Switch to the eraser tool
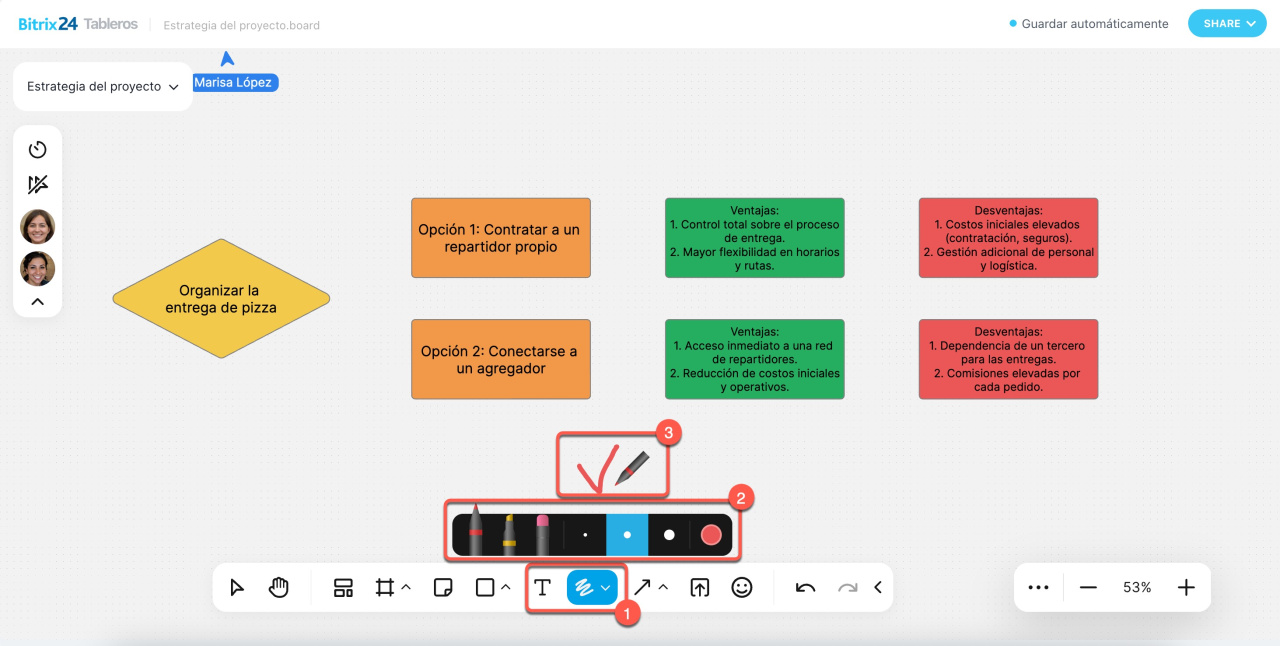The image size is (1280, 646). (x=542, y=534)
